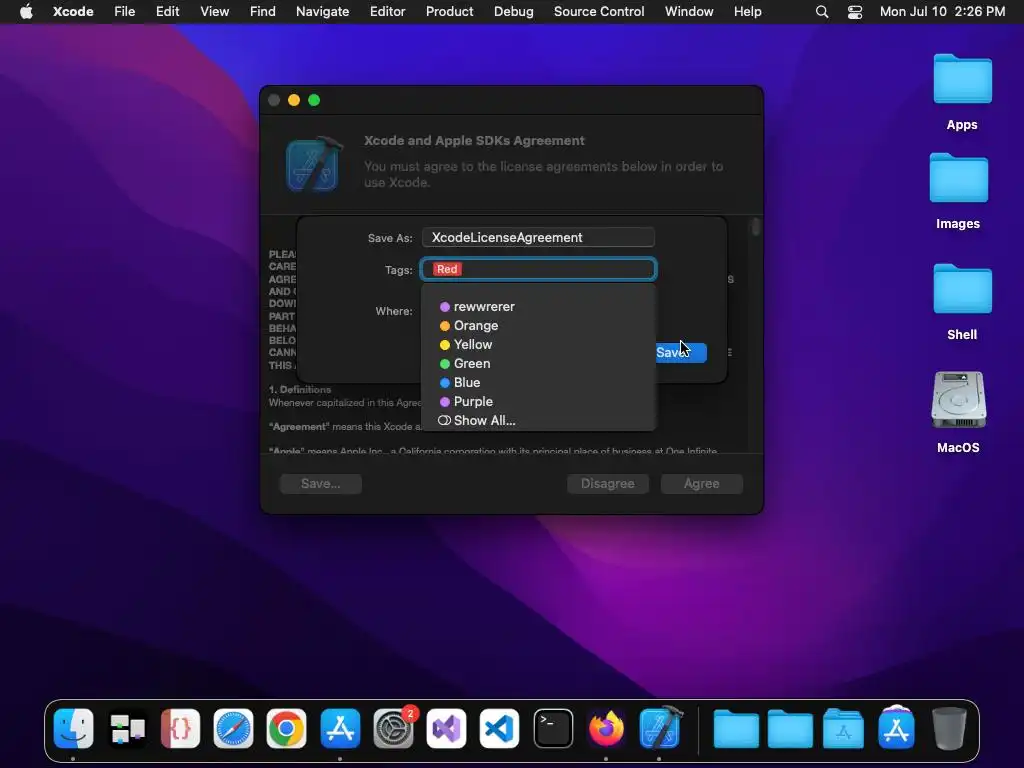Open the App Store Dock icon

[x=340, y=728]
